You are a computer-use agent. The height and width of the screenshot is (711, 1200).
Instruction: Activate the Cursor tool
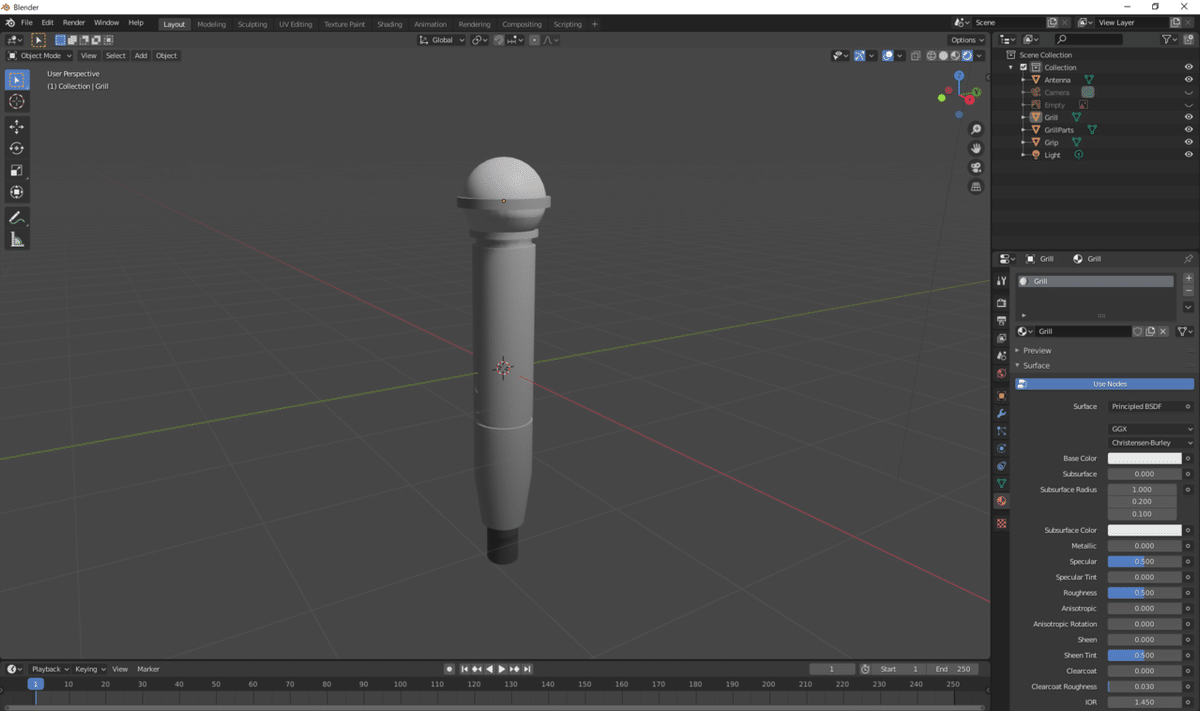pos(17,102)
